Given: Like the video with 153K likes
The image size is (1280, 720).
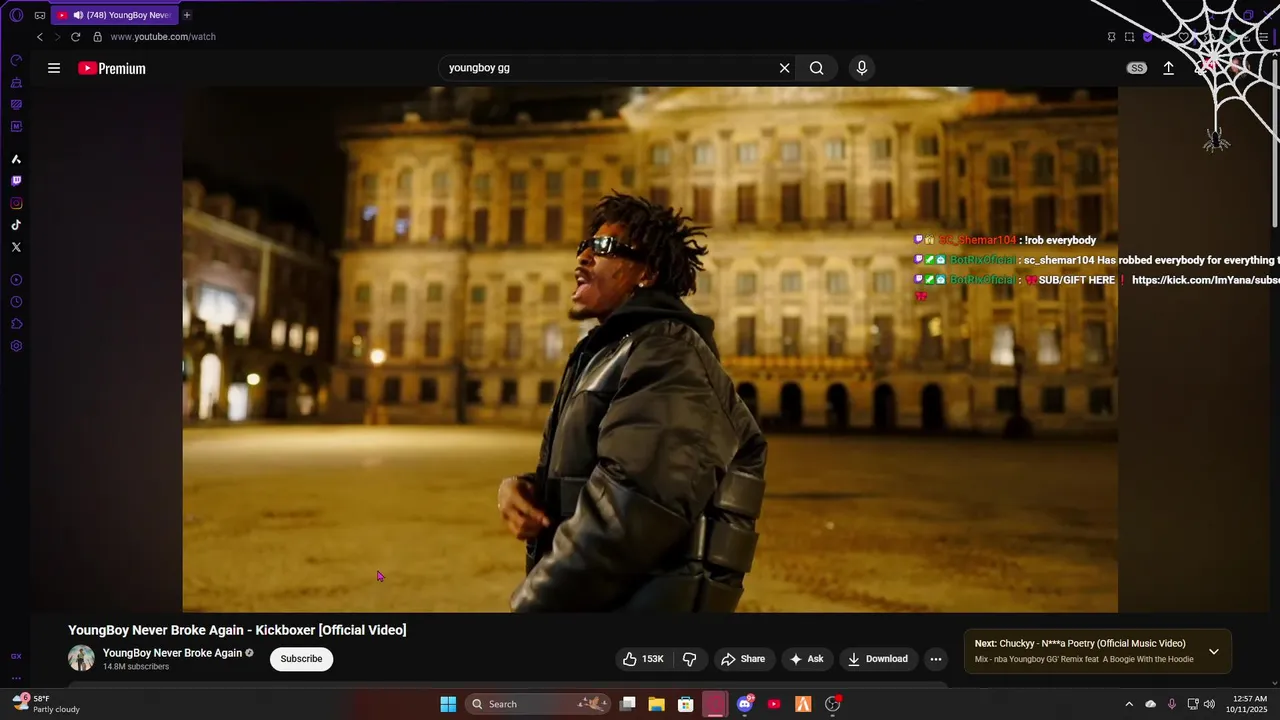Looking at the screenshot, I should coord(643,659).
